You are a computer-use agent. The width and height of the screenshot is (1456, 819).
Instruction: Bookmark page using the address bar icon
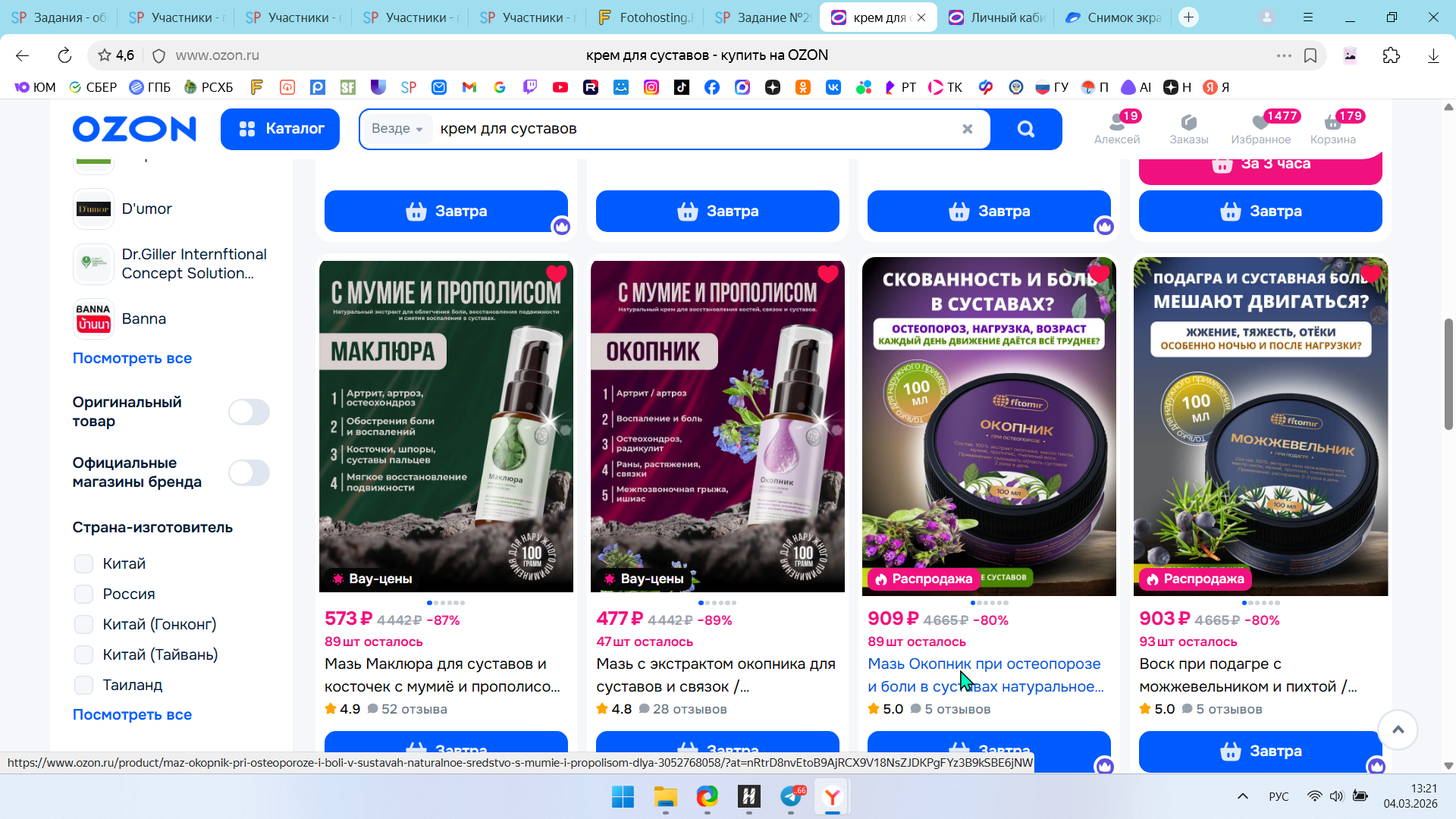pyautogui.click(x=1310, y=55)
